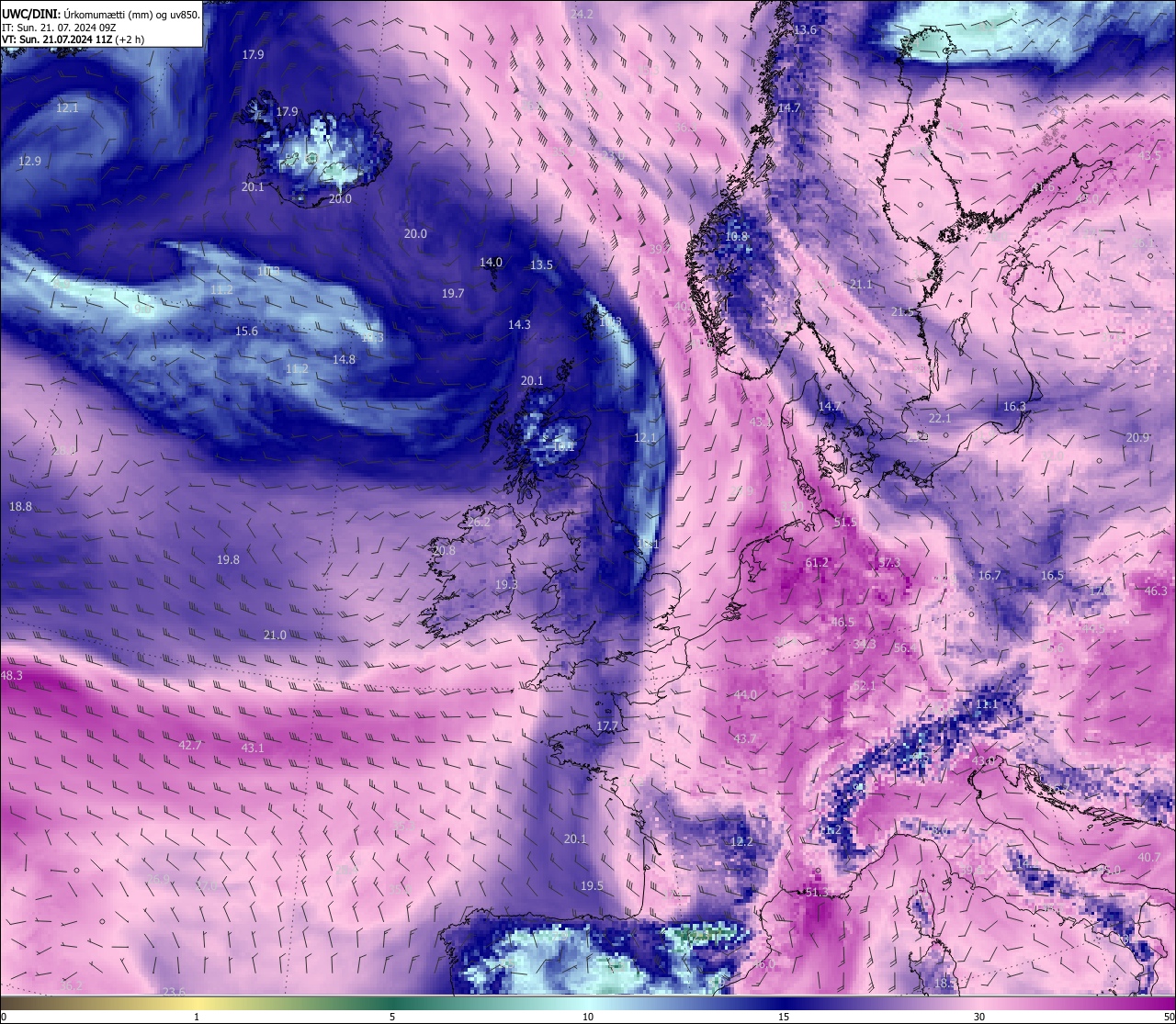The height and width of the screenshot is (1024, 1176).
Task: Click the 13.5 value on the map
Action: click(x=542, y=265)
